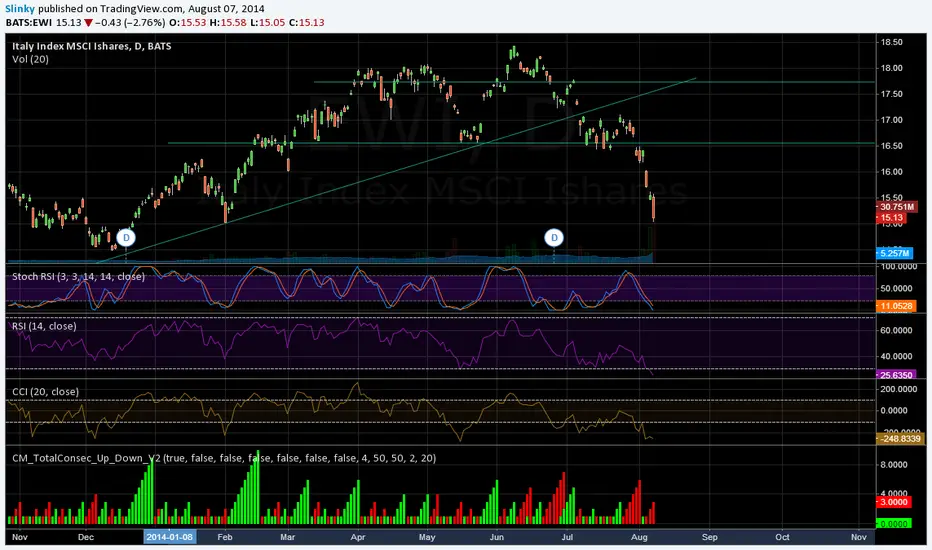Click the 18.50 price axis label
Image resolution: width=932 pixels, height=550 pixels.
coord(892,42)
